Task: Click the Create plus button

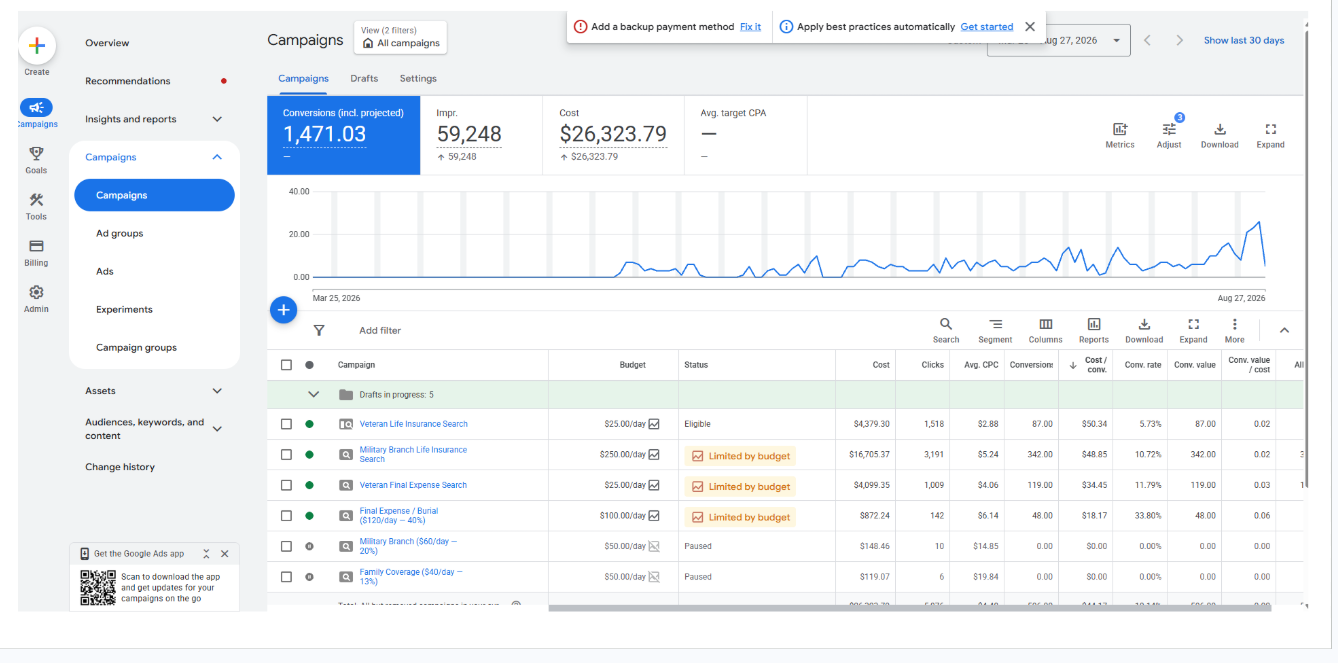Action: pyautogui.click(x=37, y=46)
